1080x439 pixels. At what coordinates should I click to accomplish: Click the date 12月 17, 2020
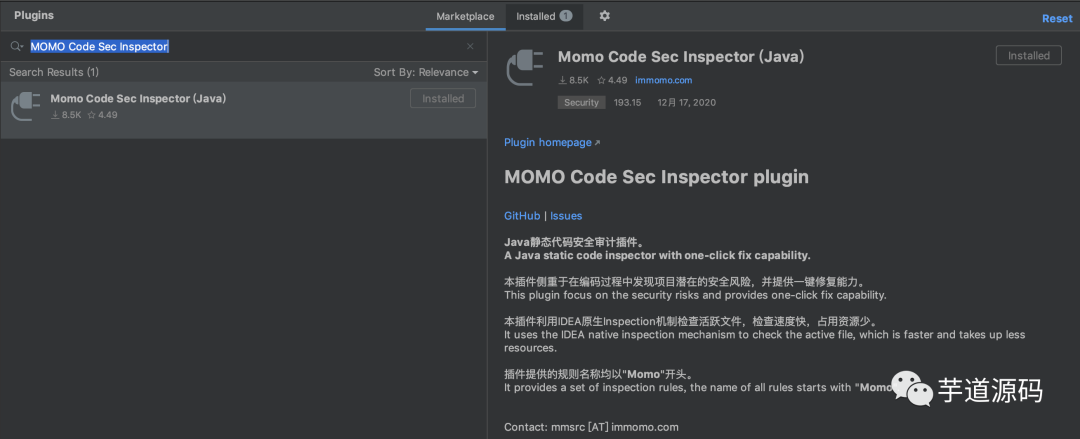(687, 103)
